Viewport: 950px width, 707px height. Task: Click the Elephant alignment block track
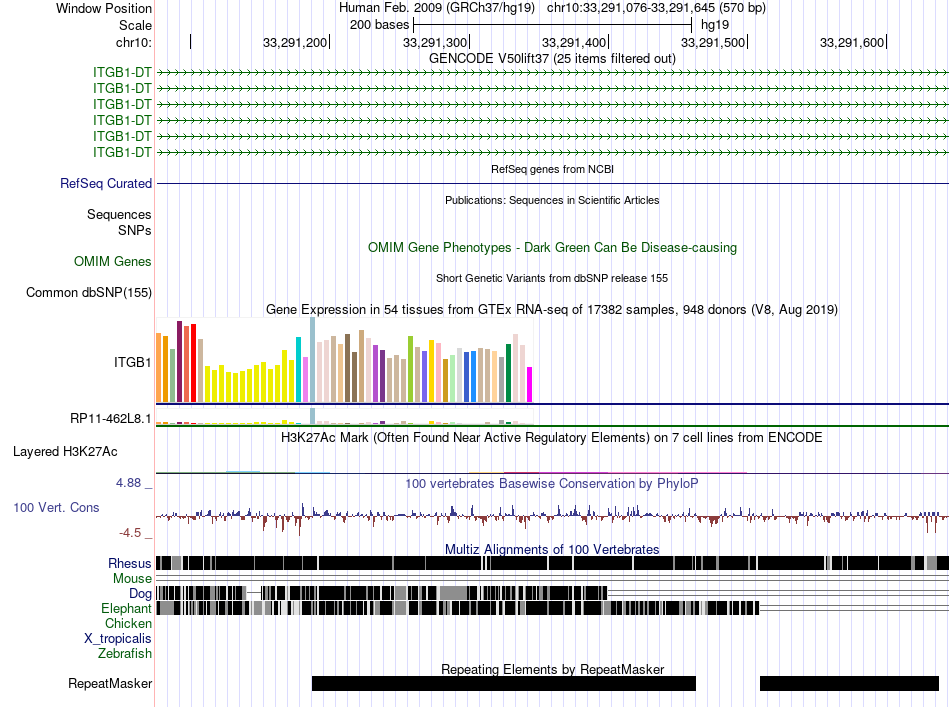click(x=457, y=608)
